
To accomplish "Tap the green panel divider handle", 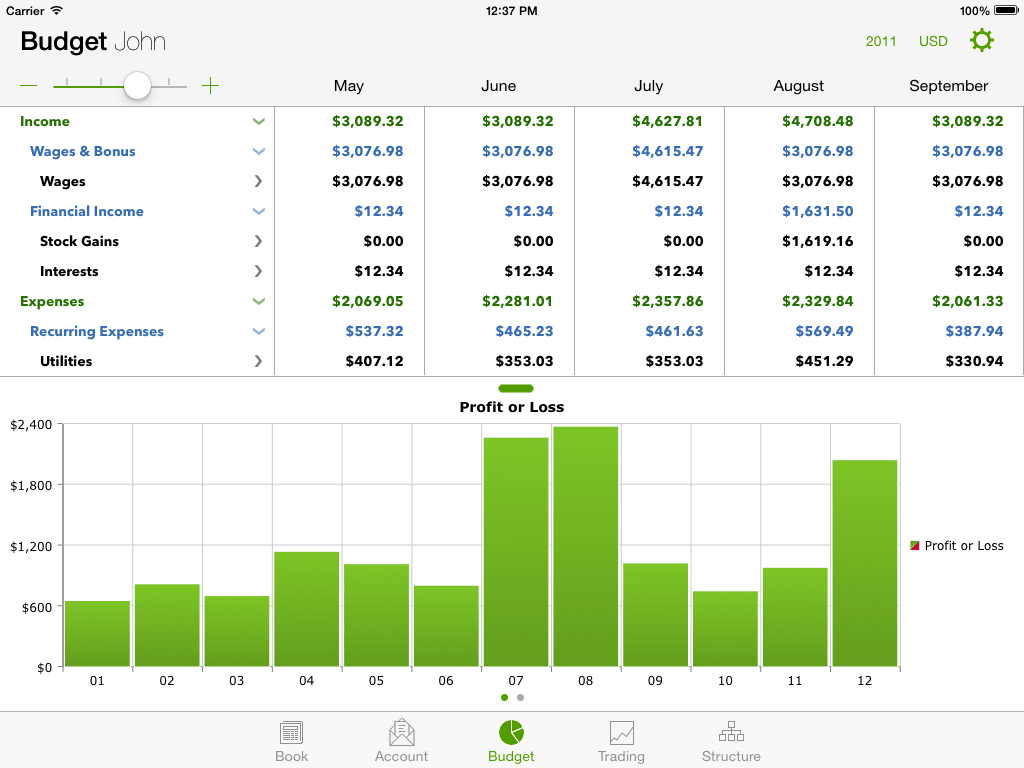I will pyautogui.click(x=515, y=388).
